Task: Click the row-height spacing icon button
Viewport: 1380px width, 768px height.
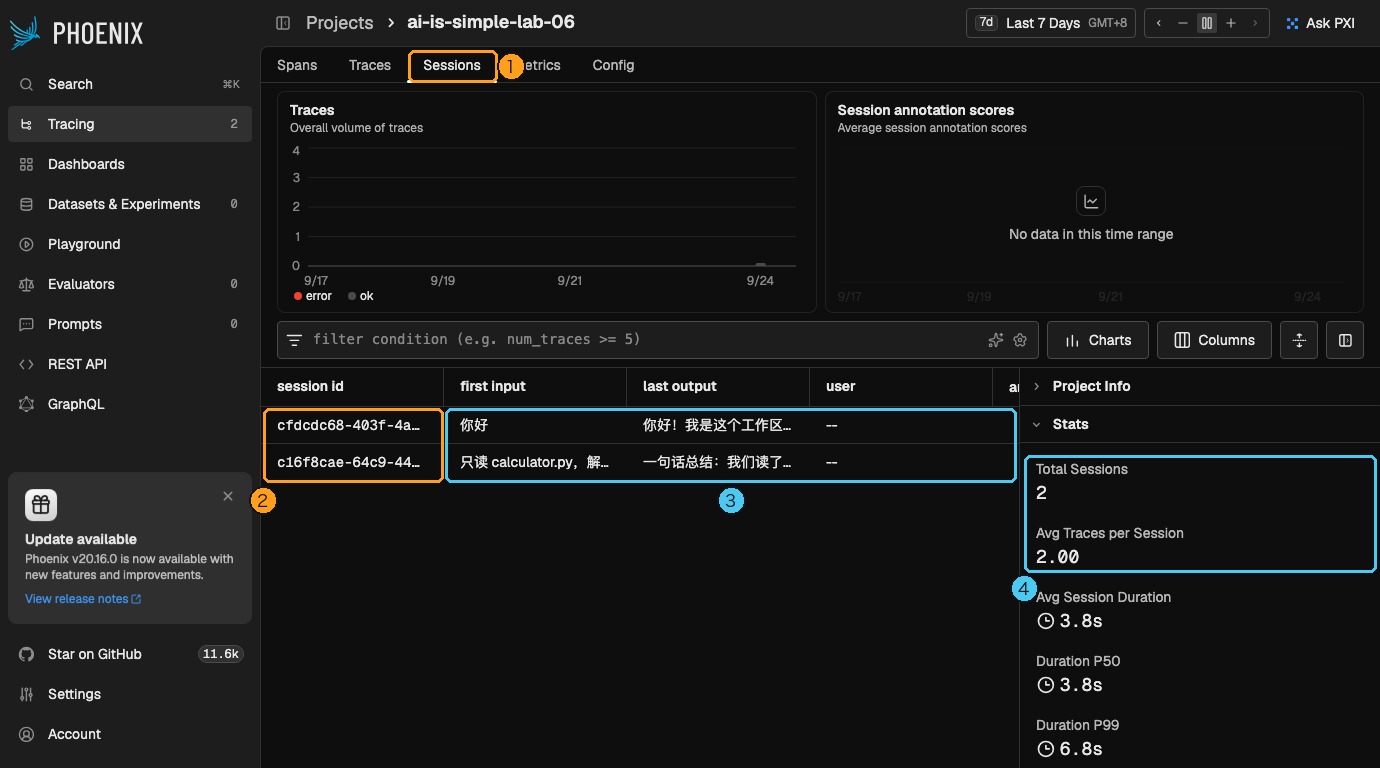Action: click(x=1299, y=340)
